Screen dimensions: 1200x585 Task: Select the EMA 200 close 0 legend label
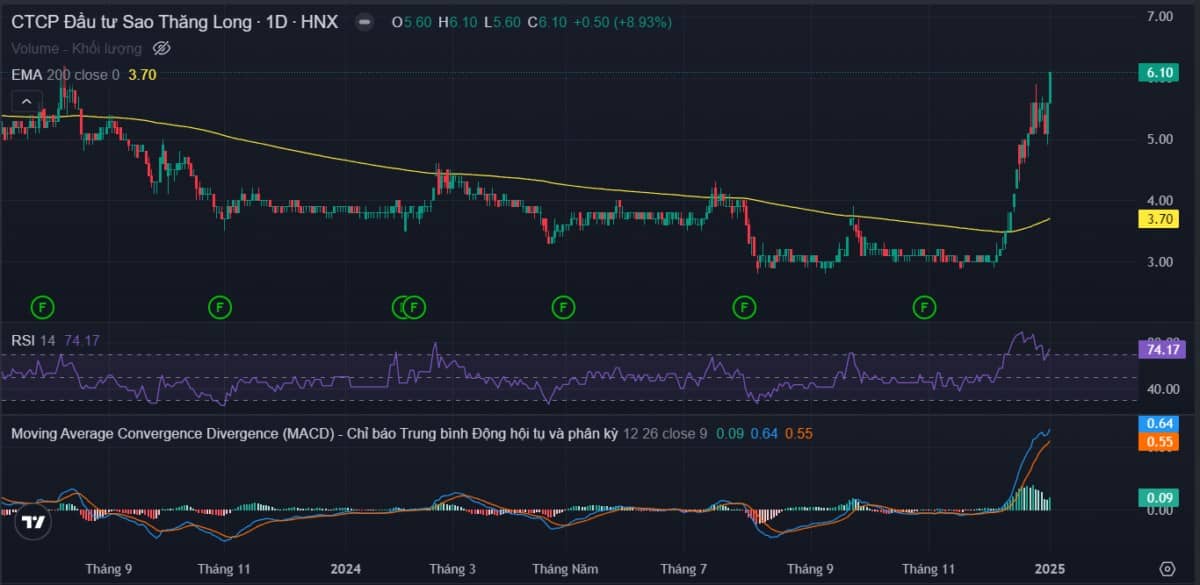pyautogui.click(x=65, y=74)
